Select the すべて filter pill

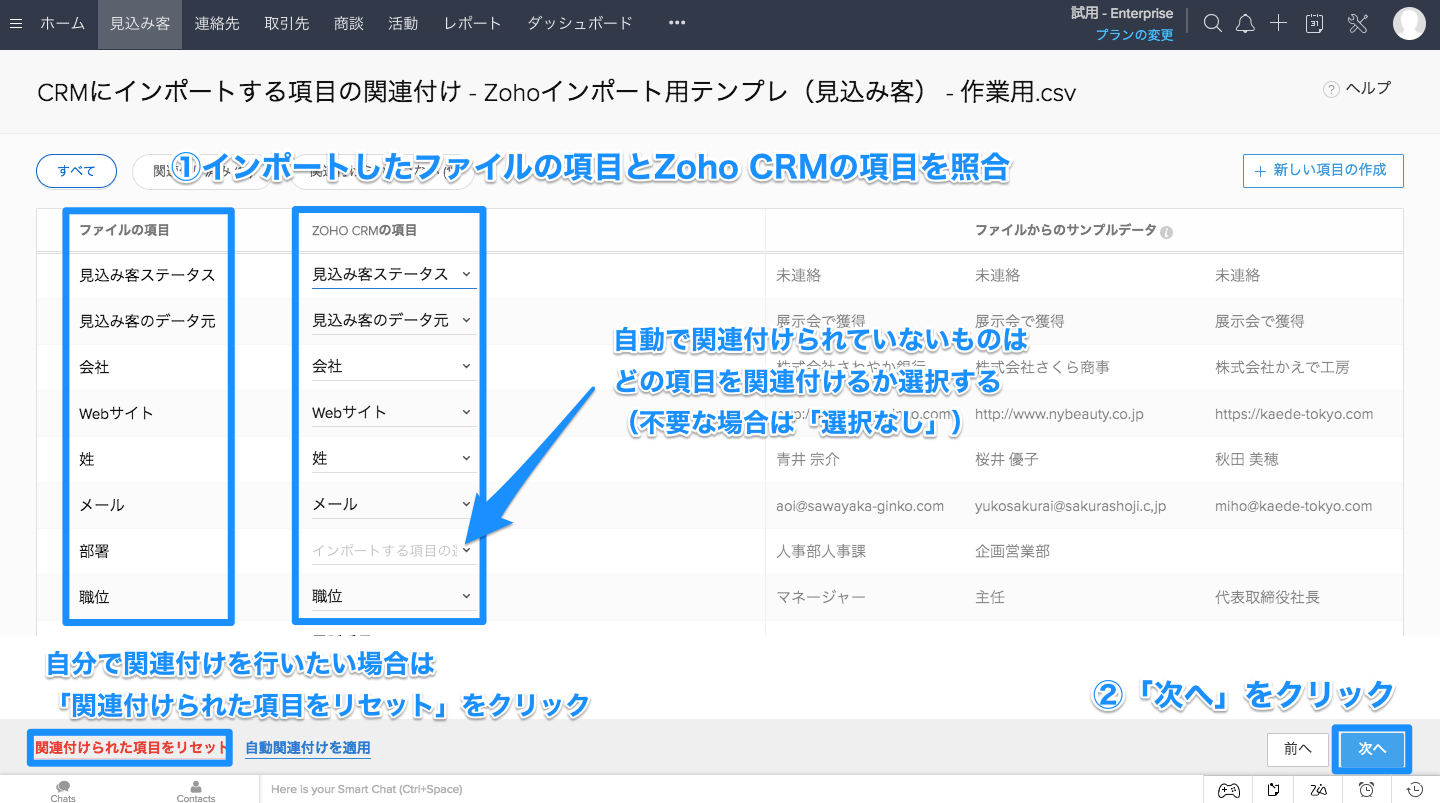tap(76, 171)
